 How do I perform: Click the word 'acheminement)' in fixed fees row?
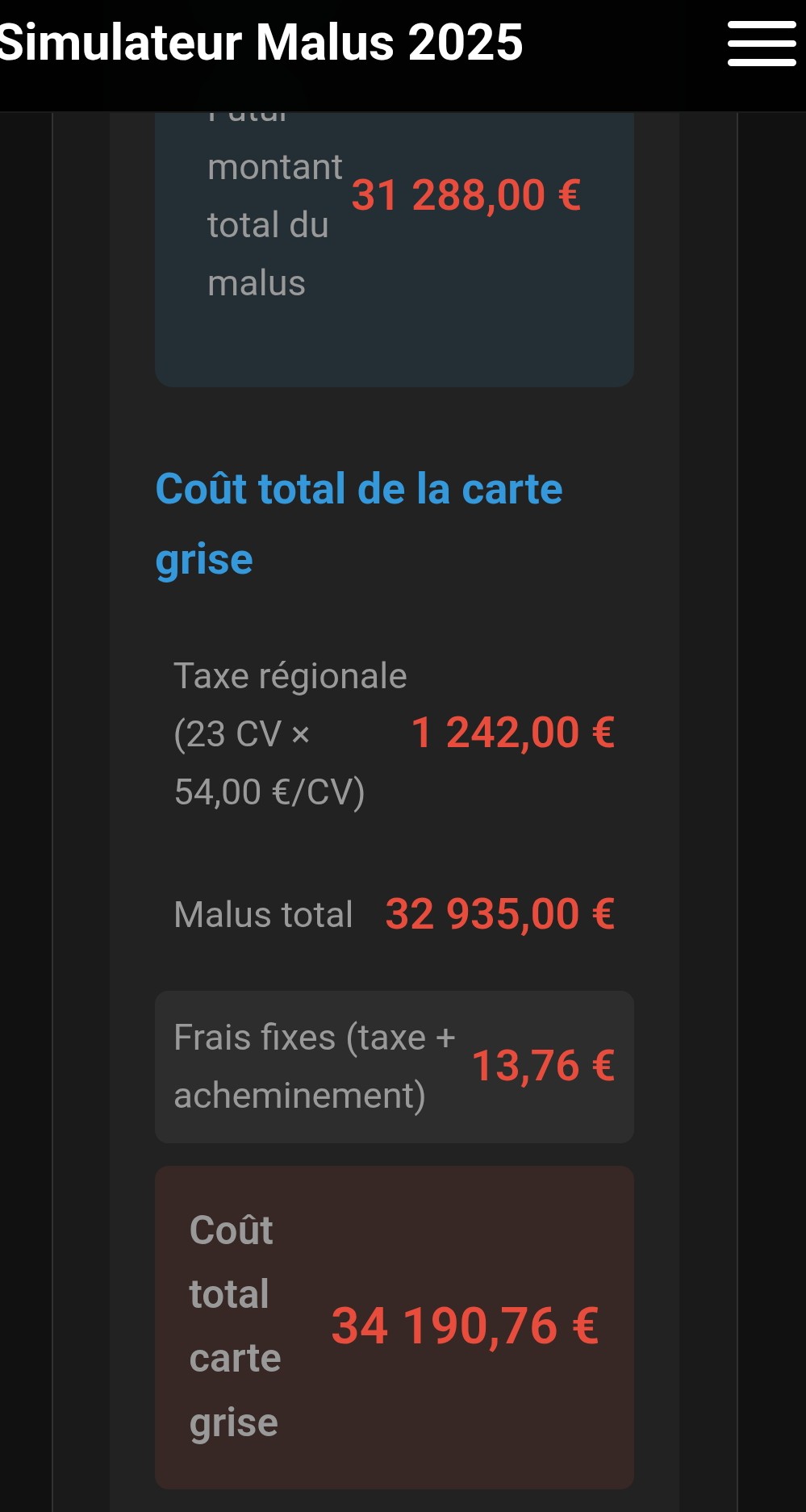[x=299, y=1096]
